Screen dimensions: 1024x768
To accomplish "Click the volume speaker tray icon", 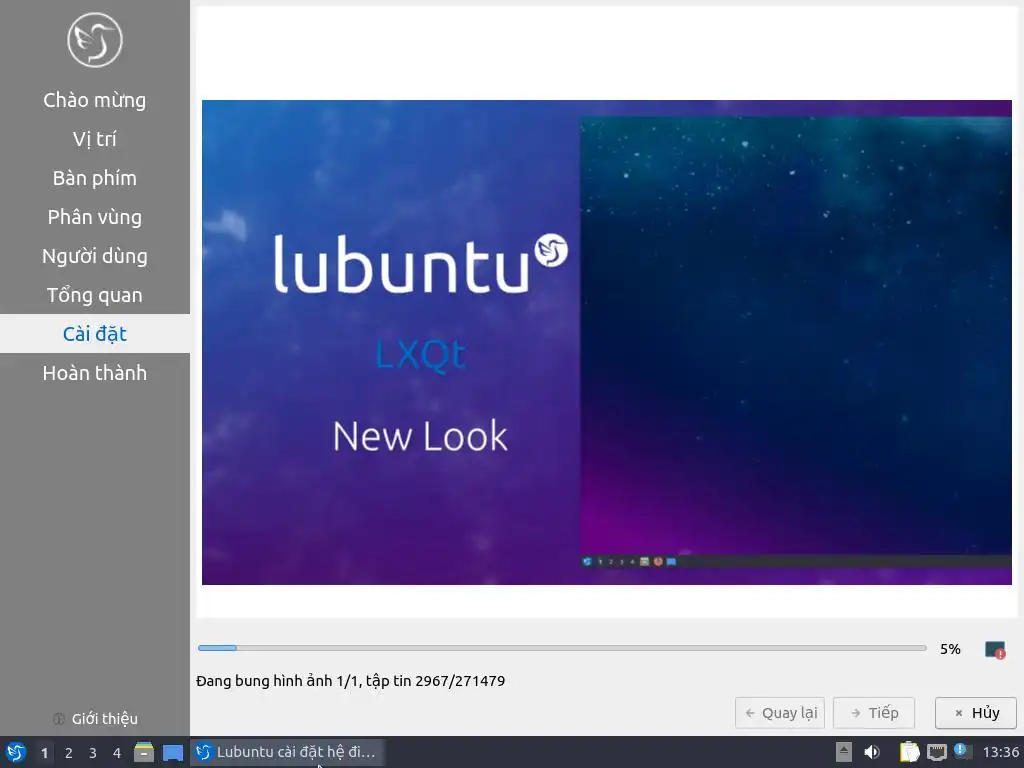I will tap(872, 752).
